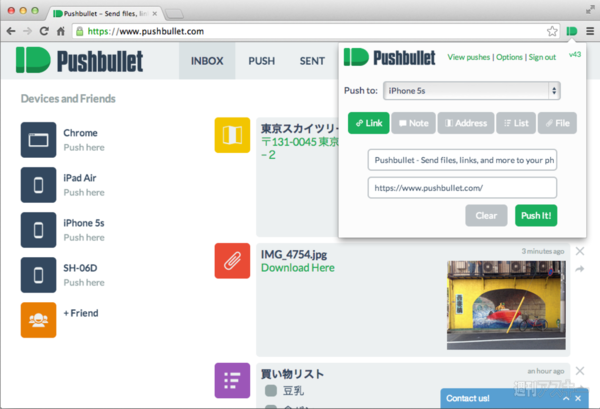Open the Push to device dropdown
The width and height of the screenshot is (600, 409).
click(472, 91)
